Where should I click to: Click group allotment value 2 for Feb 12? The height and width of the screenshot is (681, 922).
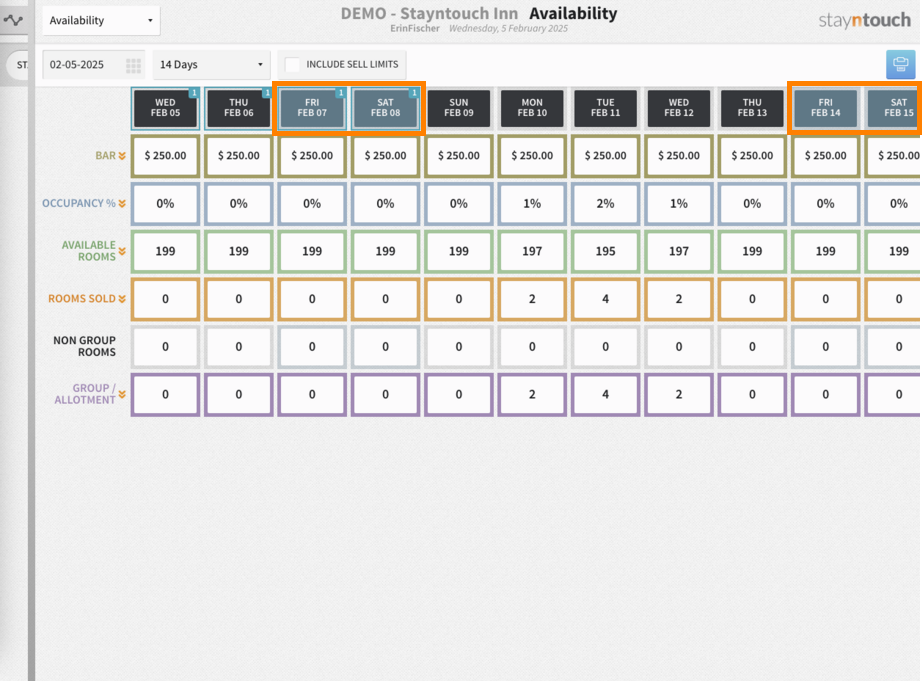pyautogui.click(x=679, y=394)
